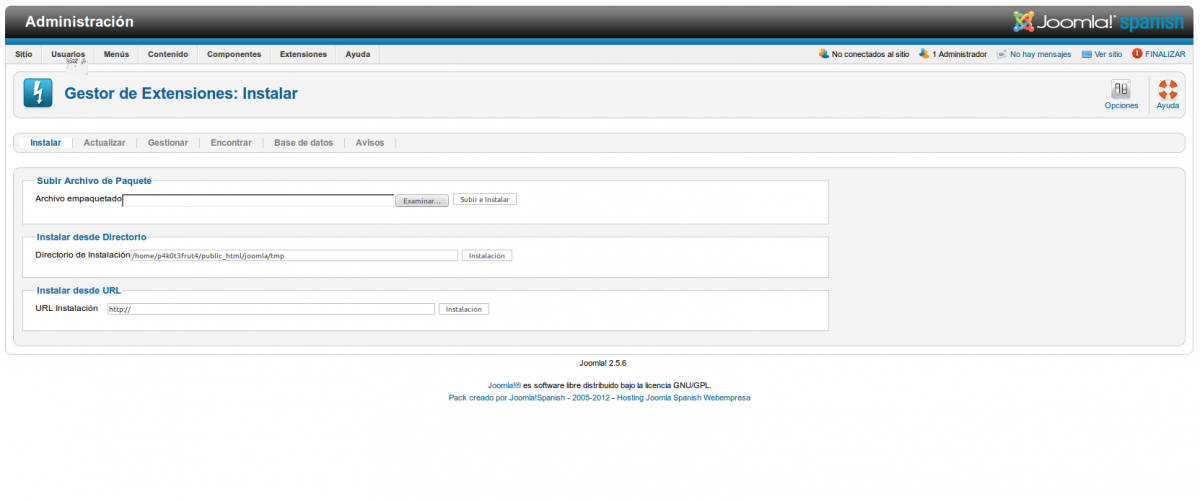This screenshot has width=1200, height=500.
Task: Expand the Componentes menu
Action: click(x=234, y=54)
